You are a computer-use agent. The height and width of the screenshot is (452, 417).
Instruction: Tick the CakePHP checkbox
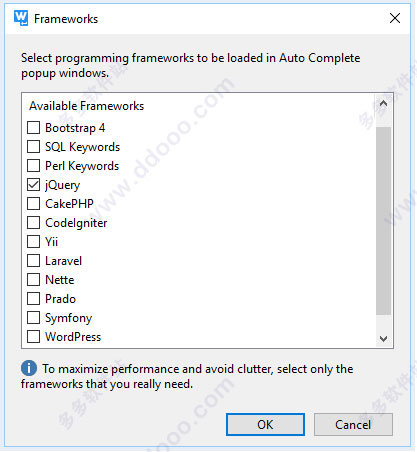[x=33, y=204]
